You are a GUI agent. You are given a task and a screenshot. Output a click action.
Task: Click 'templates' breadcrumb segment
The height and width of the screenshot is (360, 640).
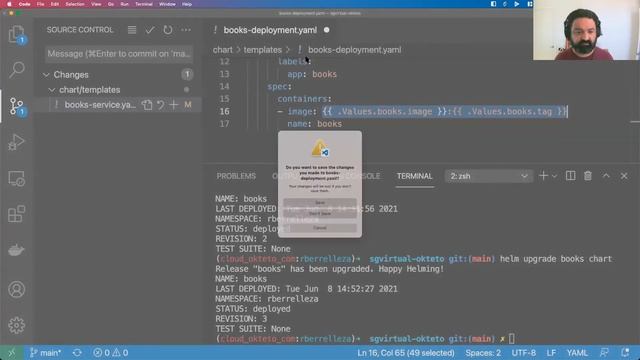point(262,50)
